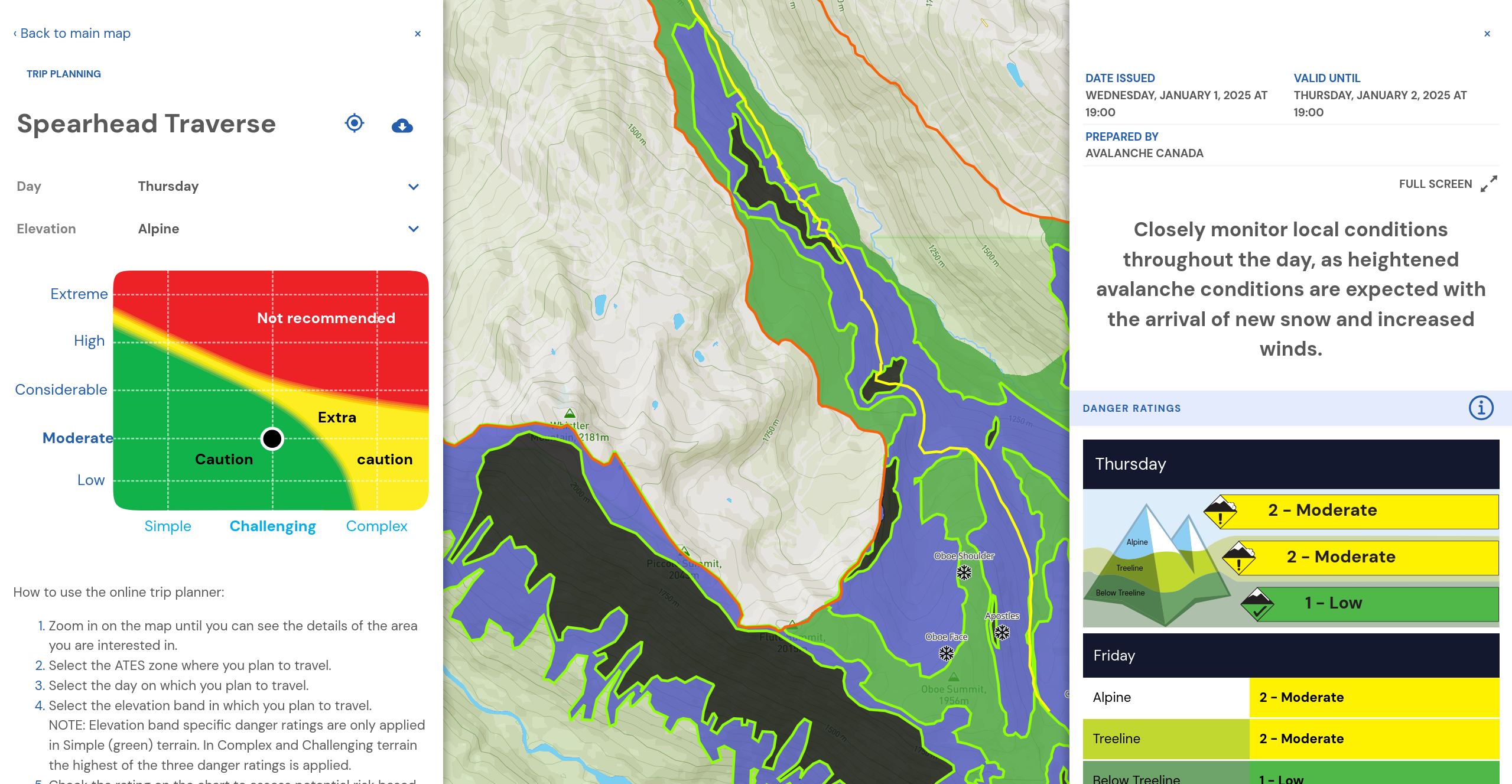The width and height of the screenshot is (1512, 784).
Task: Click the Oboe Face snowflake marker
Action: point(947,653)
